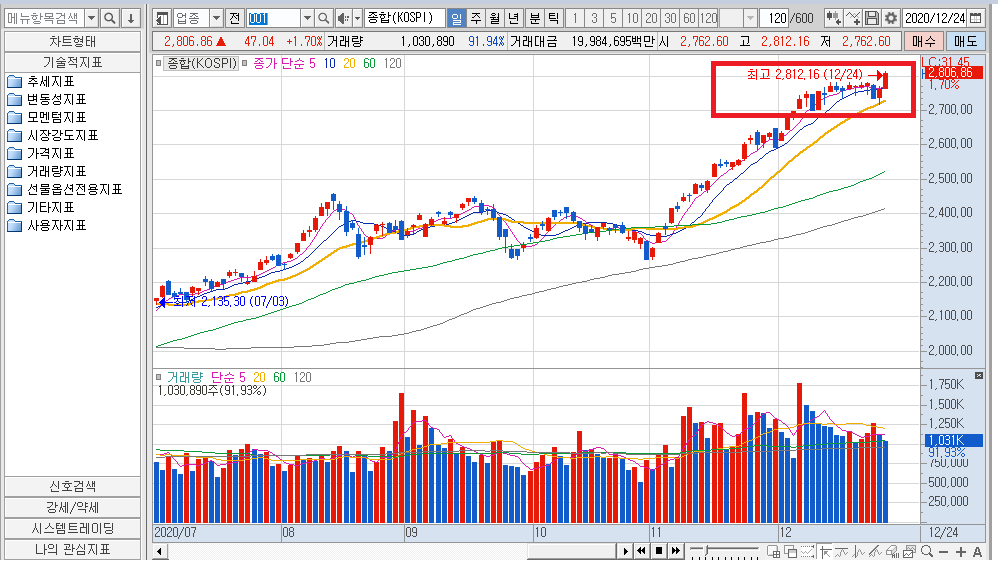Open the 시장강도지표 folder

(x=53, y=136)
